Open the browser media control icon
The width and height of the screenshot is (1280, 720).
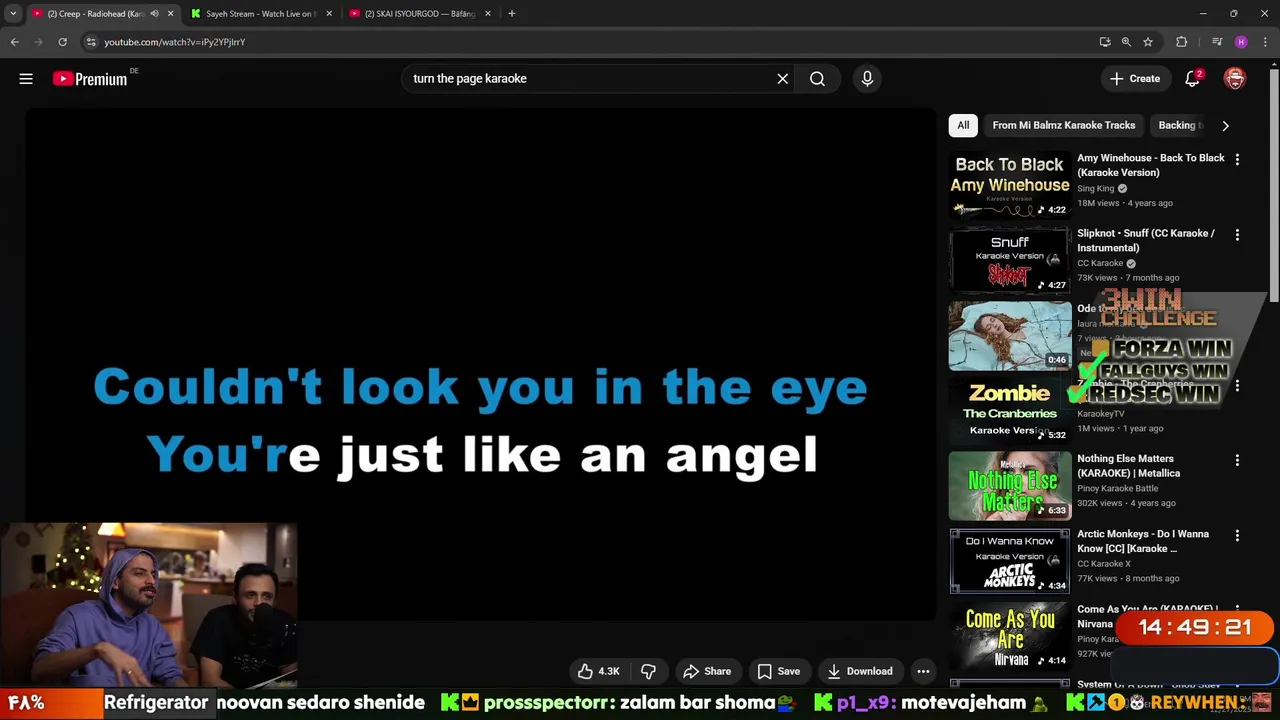coord(1217,42)
